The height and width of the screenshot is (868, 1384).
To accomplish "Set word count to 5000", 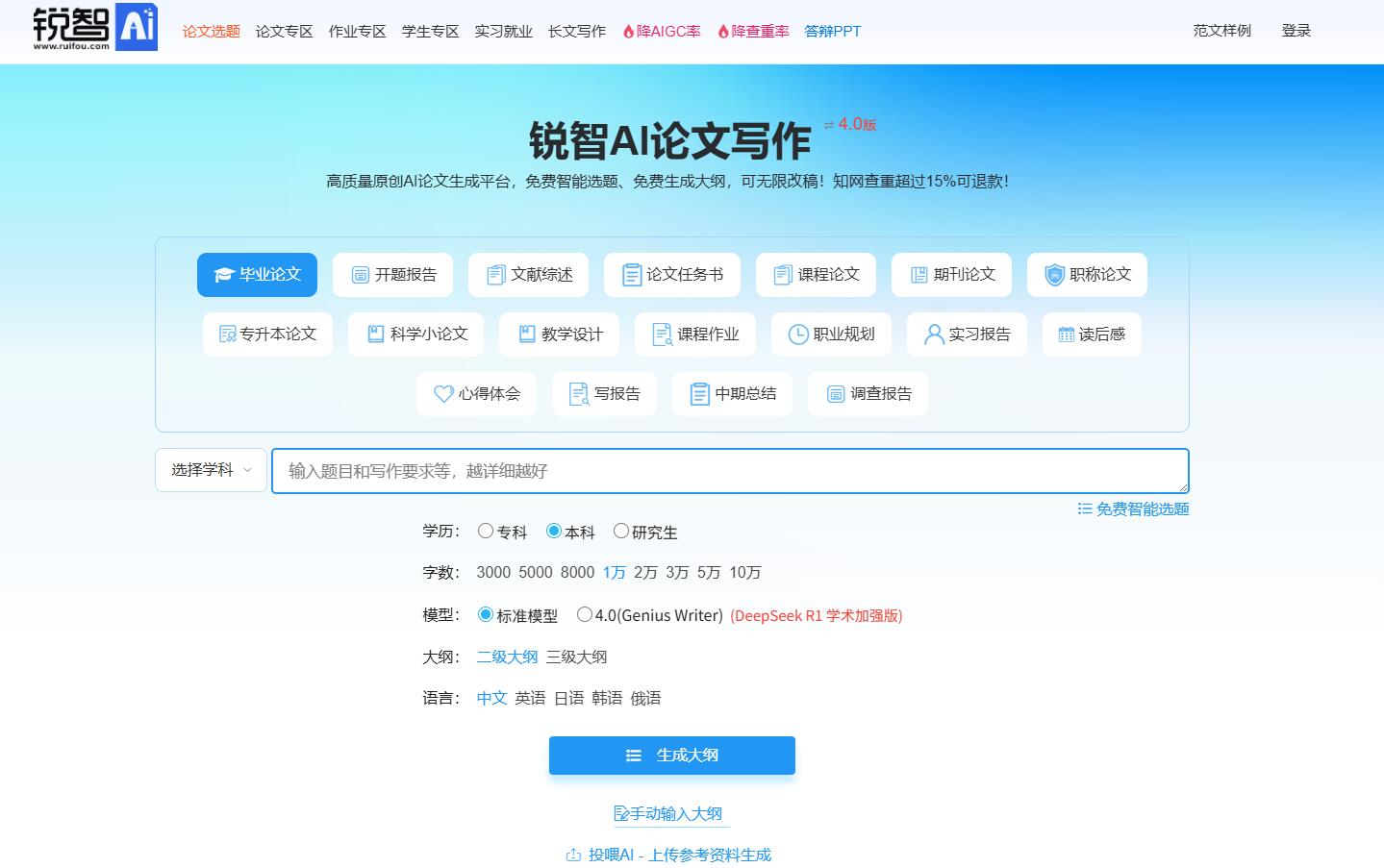I will [536, 572].
